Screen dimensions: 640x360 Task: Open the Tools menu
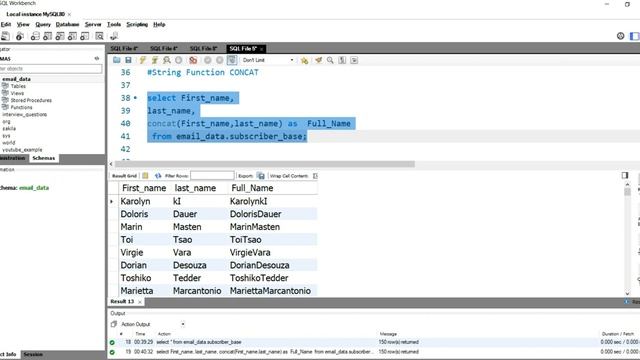click(114, 24)
